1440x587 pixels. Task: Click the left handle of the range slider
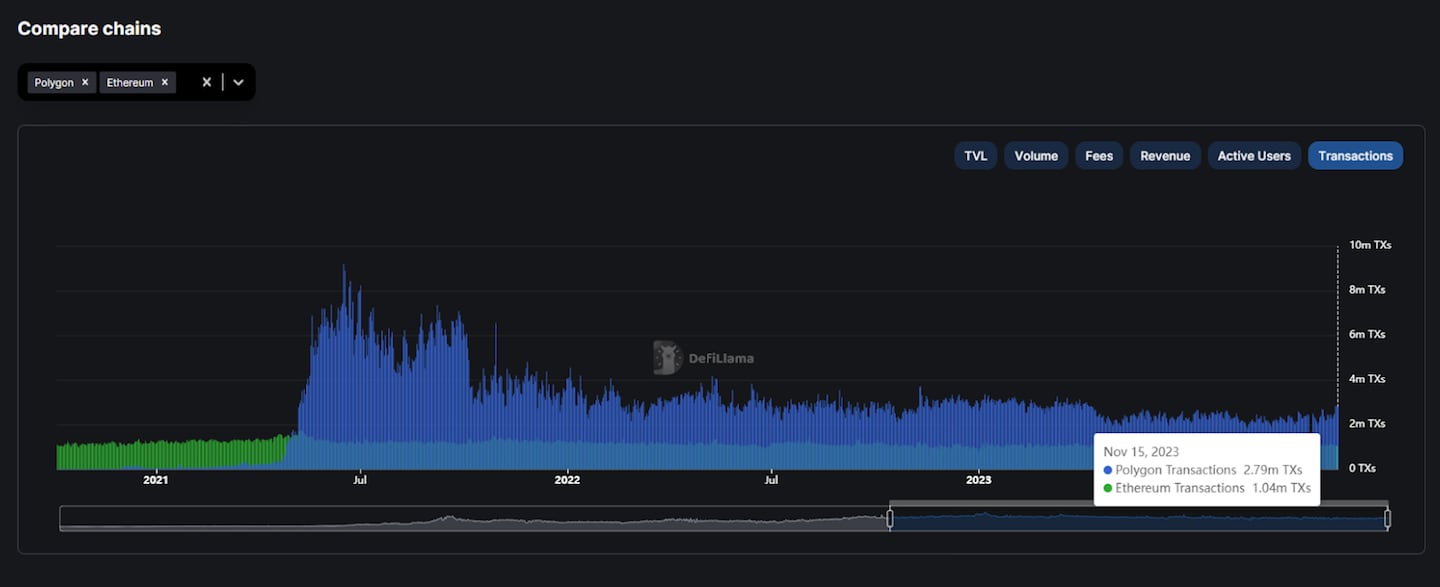tap(890, 518)
